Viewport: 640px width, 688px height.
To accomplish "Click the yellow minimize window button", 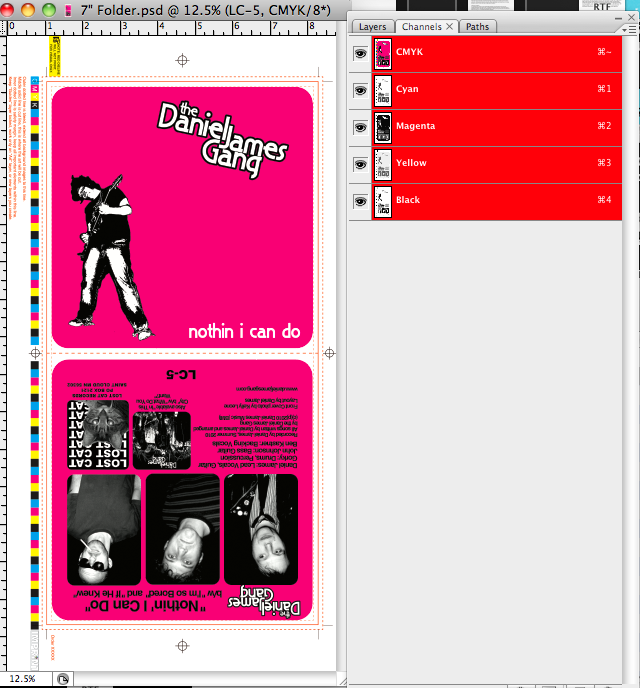I will [28, 9].
